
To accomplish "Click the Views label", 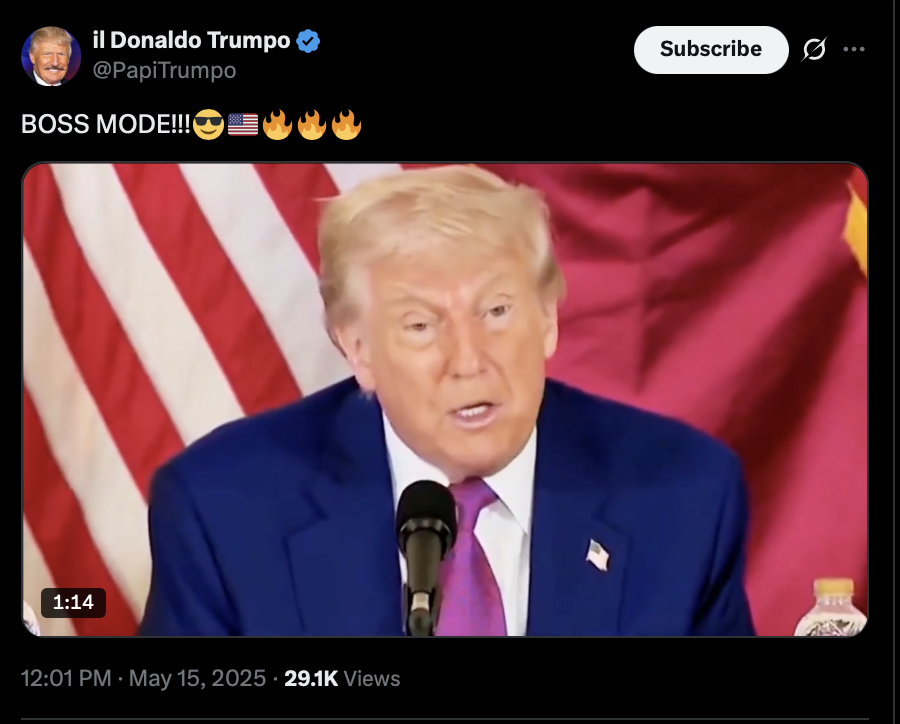I will click(372, 679).
